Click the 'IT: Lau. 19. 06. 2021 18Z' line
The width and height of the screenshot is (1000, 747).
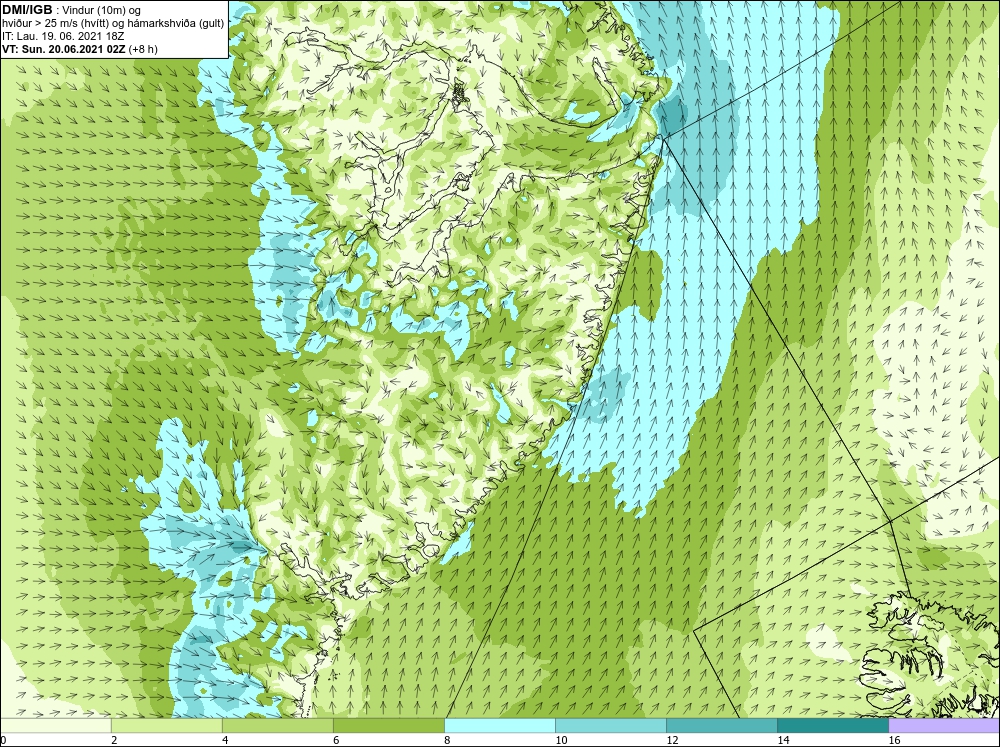63,36
